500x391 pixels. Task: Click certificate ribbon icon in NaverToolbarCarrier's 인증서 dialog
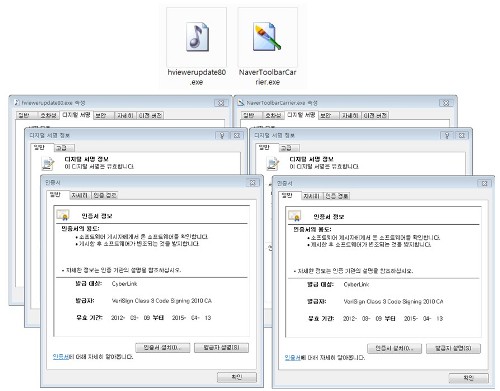click(295, 216)
